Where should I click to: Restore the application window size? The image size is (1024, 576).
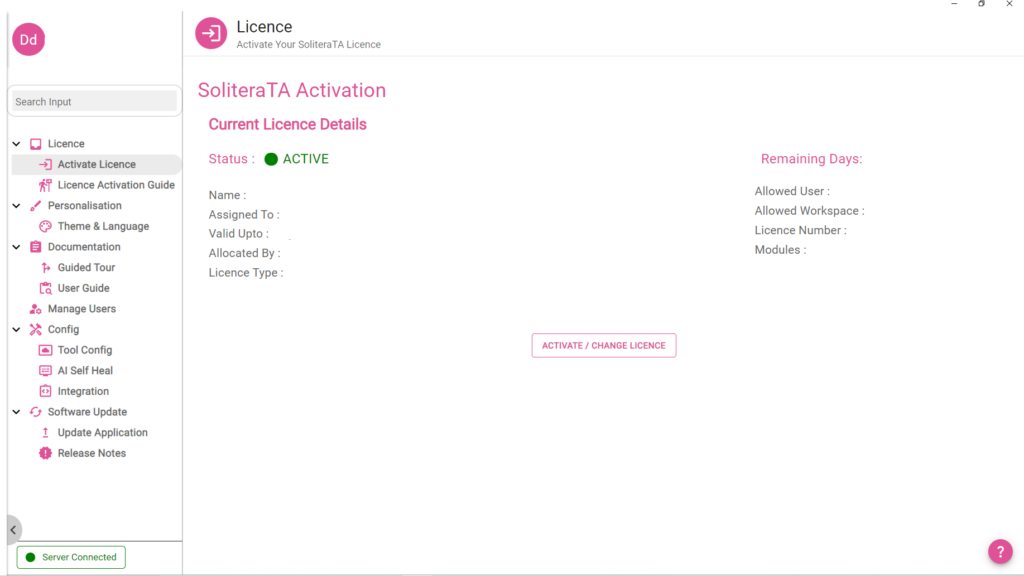click(982, 4)
